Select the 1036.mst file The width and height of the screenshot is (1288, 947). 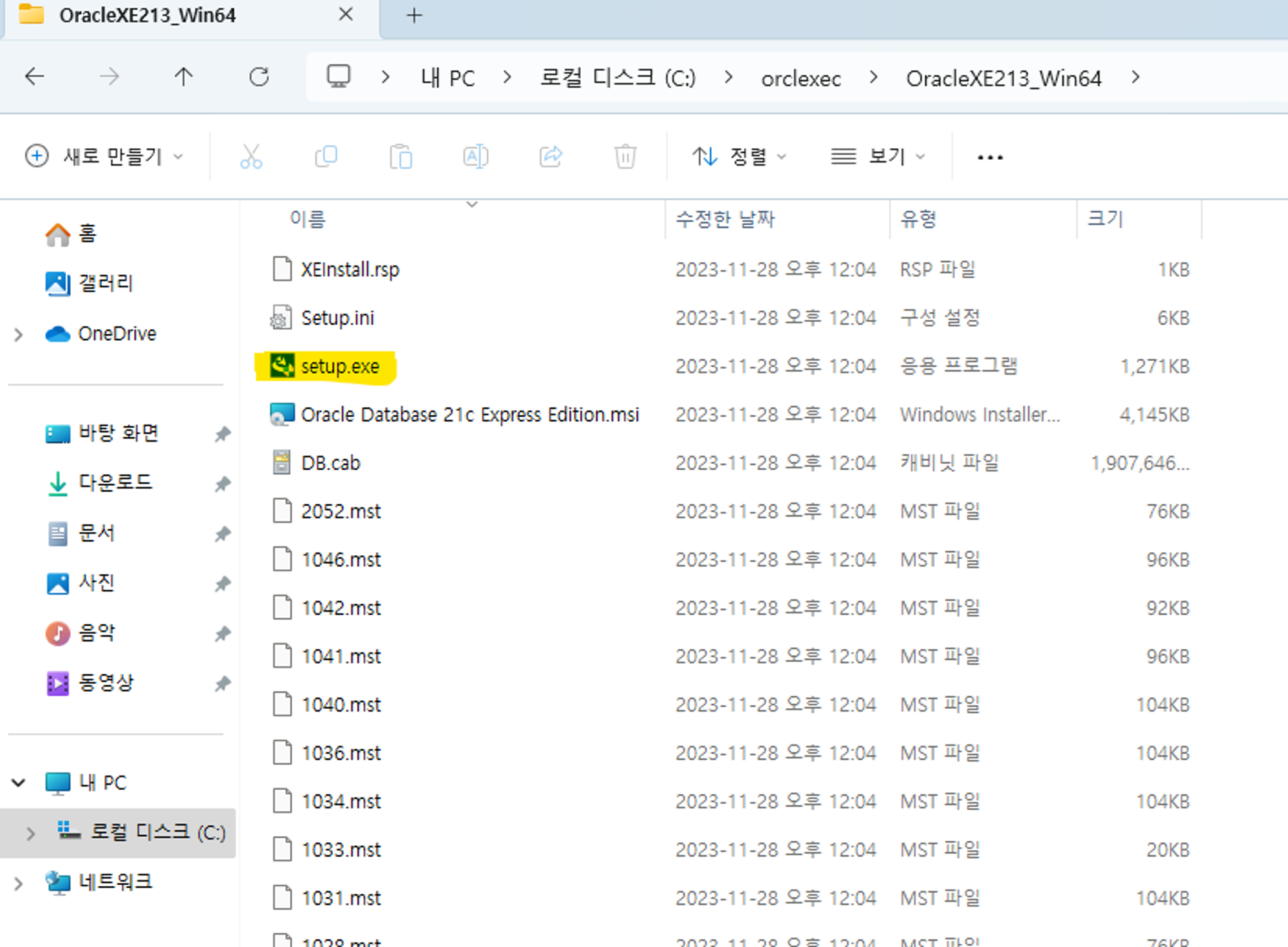click(x=341, y=753)
